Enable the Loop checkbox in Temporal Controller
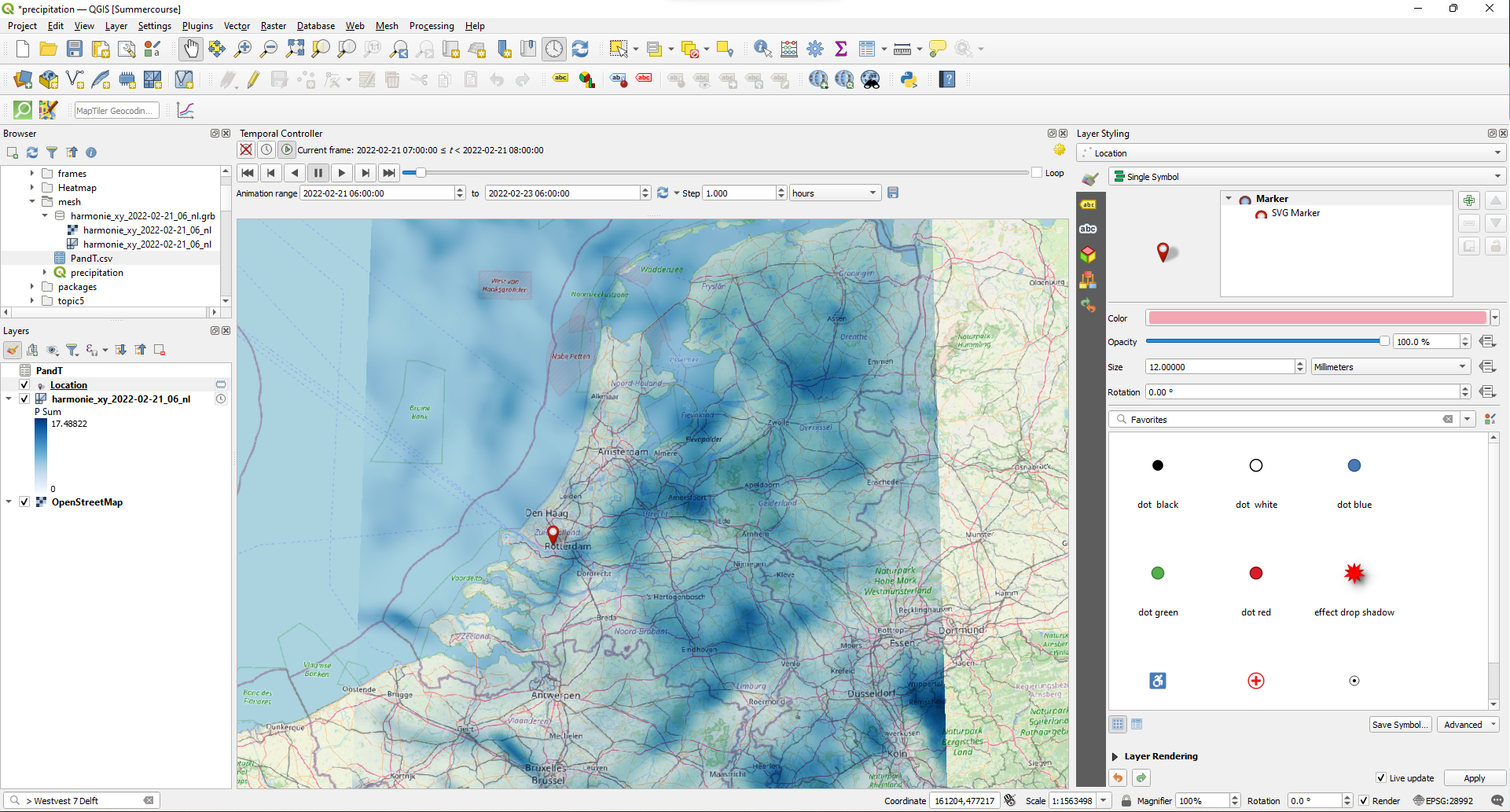1510x812 pixels. [x=1037, y=172]
